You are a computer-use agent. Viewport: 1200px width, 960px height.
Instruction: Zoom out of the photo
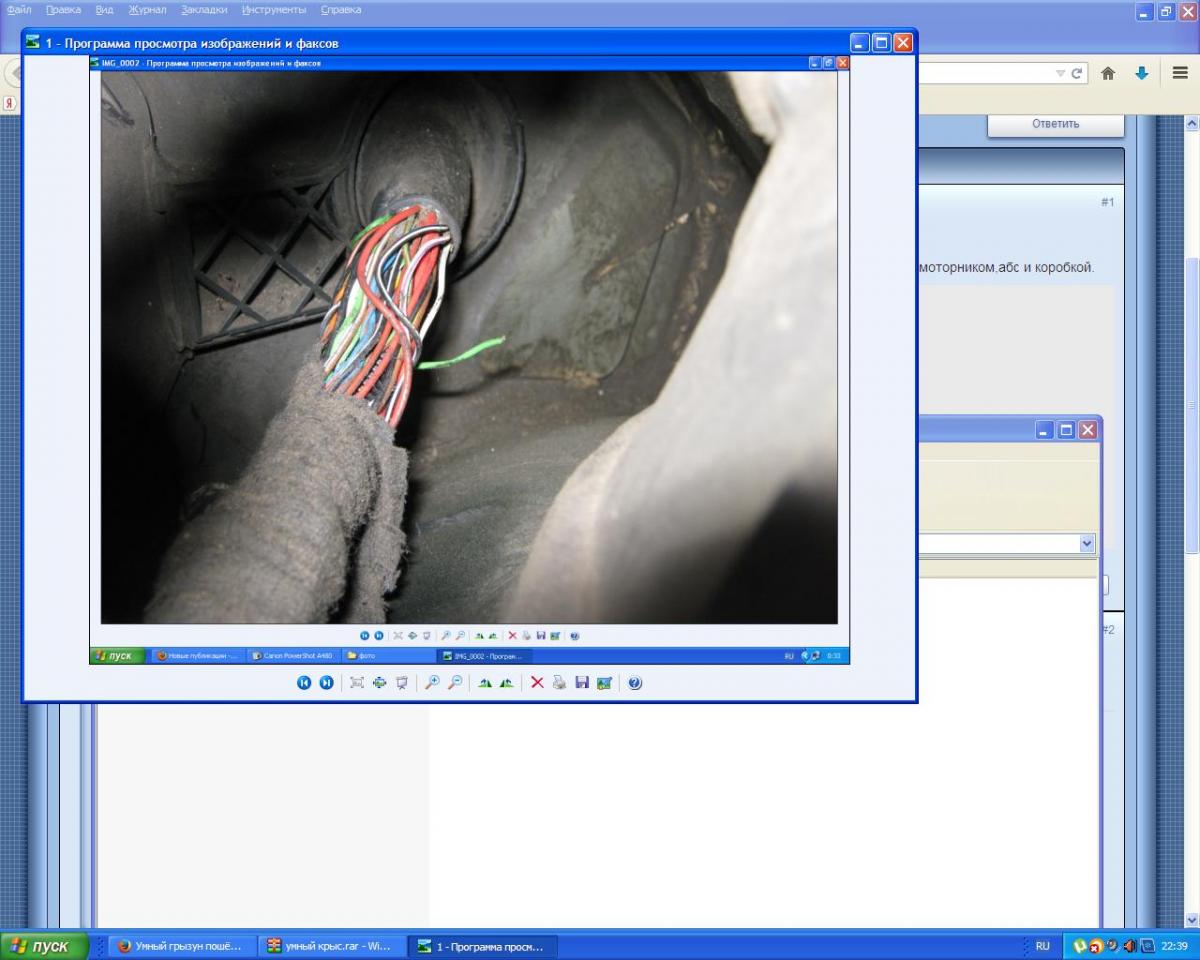point(454,683)
